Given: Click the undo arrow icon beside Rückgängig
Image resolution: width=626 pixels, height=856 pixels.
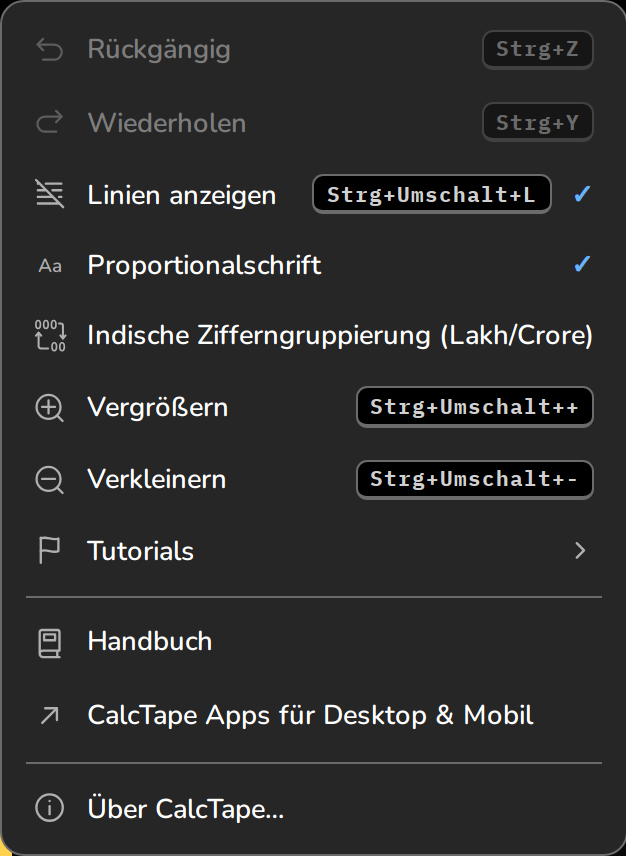Looking at the screenshot, I should (x=49, y=50).
